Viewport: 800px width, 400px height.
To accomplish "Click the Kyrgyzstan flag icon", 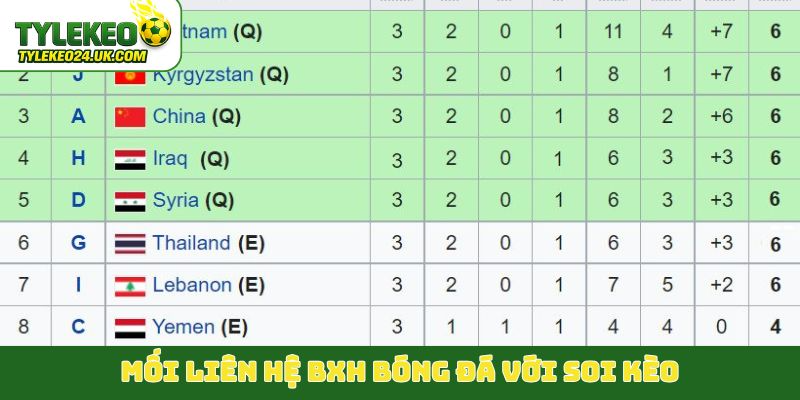I will [x=130, y=75].
